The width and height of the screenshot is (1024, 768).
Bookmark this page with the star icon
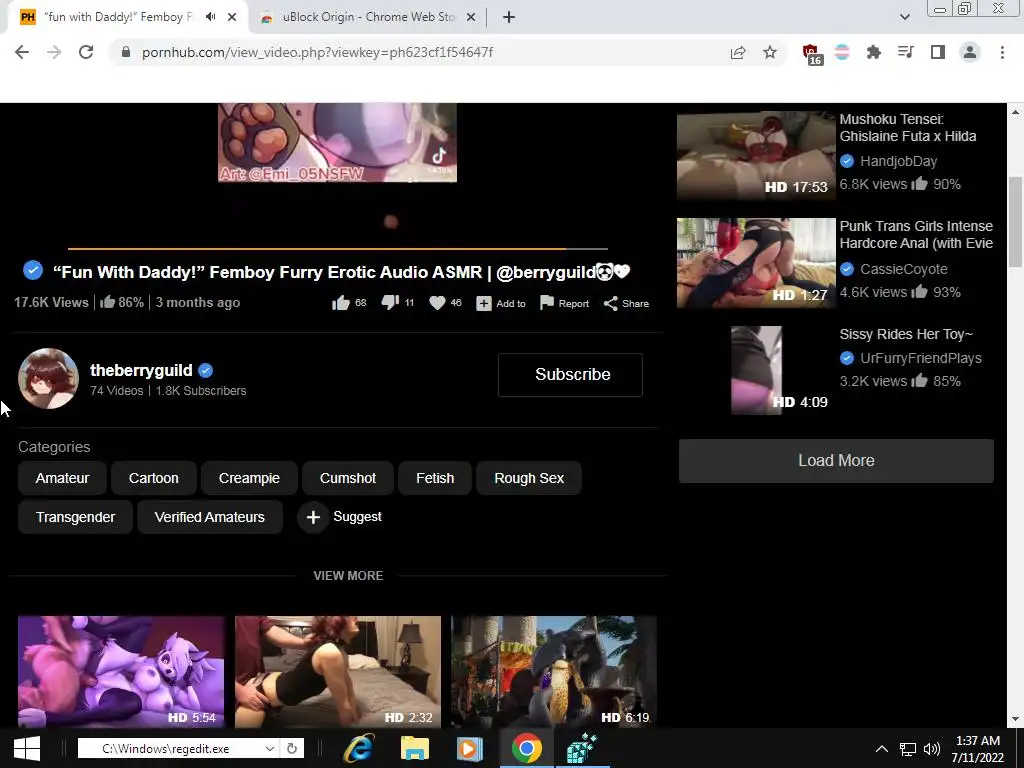[x=770, y=52]
